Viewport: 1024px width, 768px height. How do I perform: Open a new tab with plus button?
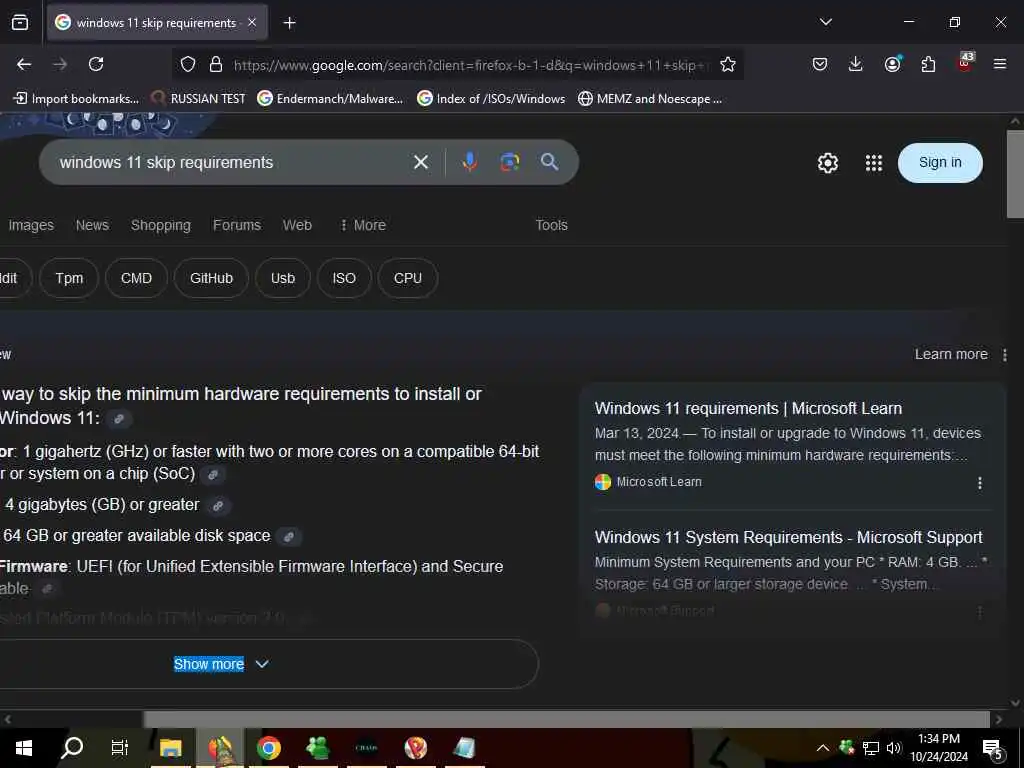289,23
